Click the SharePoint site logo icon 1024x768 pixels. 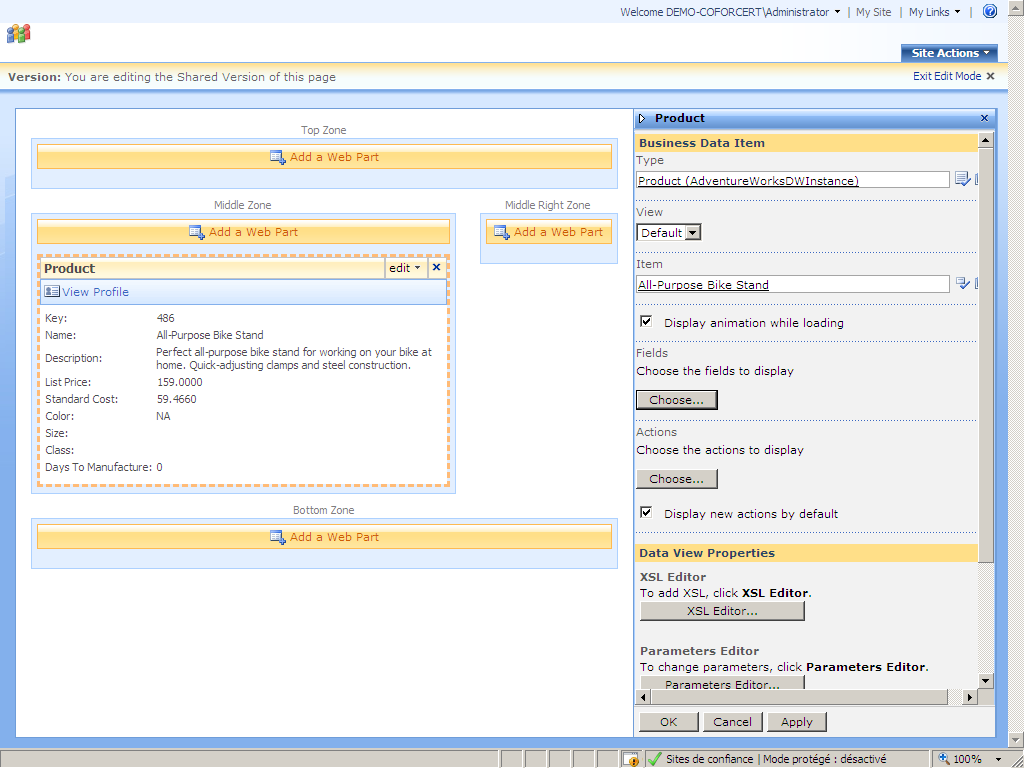tap(18, 34)
